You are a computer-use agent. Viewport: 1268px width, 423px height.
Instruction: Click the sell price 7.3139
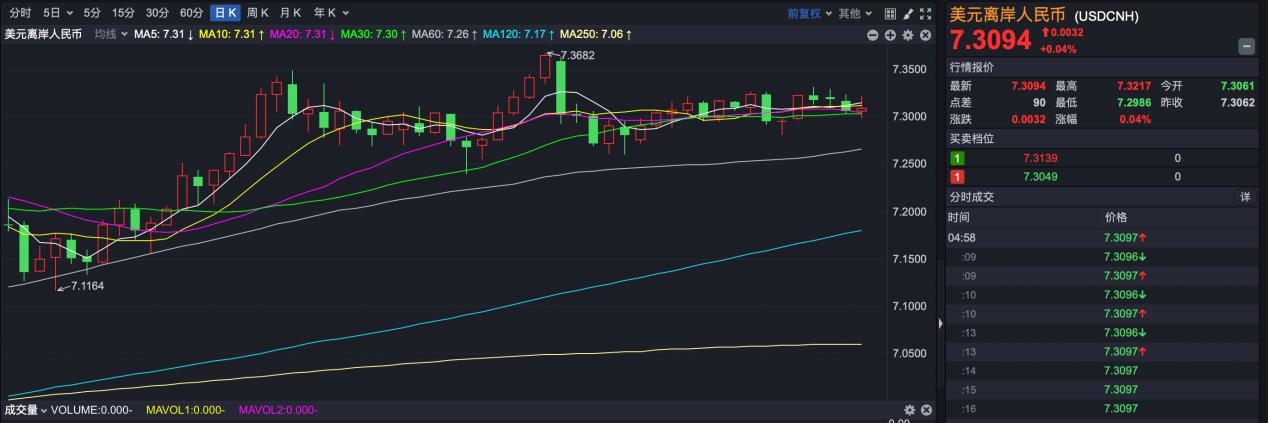1040,158
